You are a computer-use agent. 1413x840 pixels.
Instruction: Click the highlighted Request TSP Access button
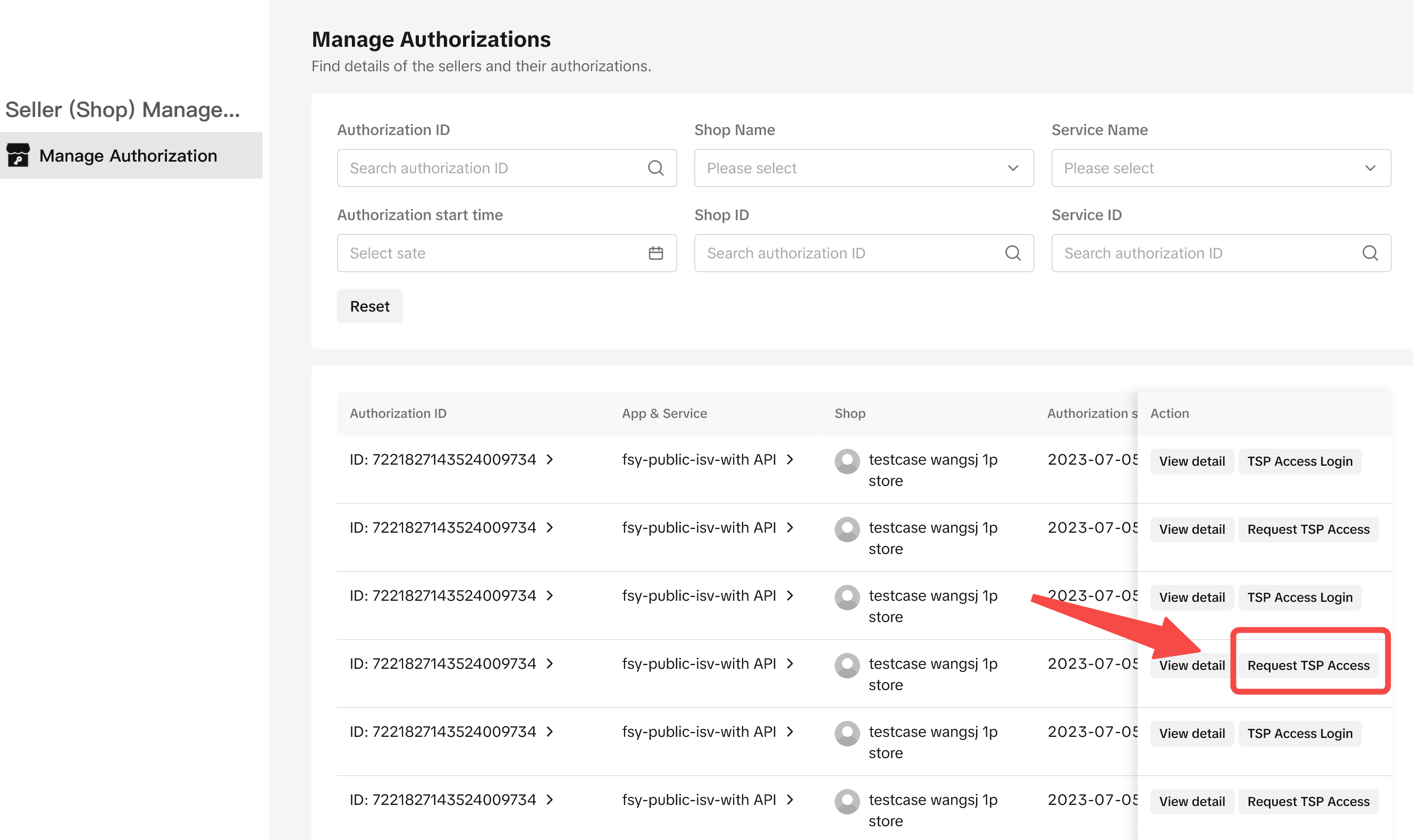[1308, 665]
